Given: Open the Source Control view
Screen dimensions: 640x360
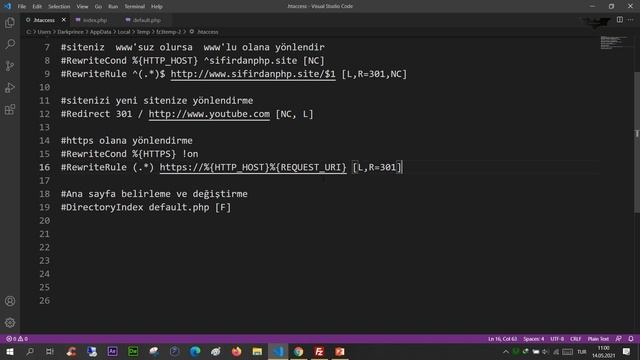Looking at the screenshot, I should point(10,66).
